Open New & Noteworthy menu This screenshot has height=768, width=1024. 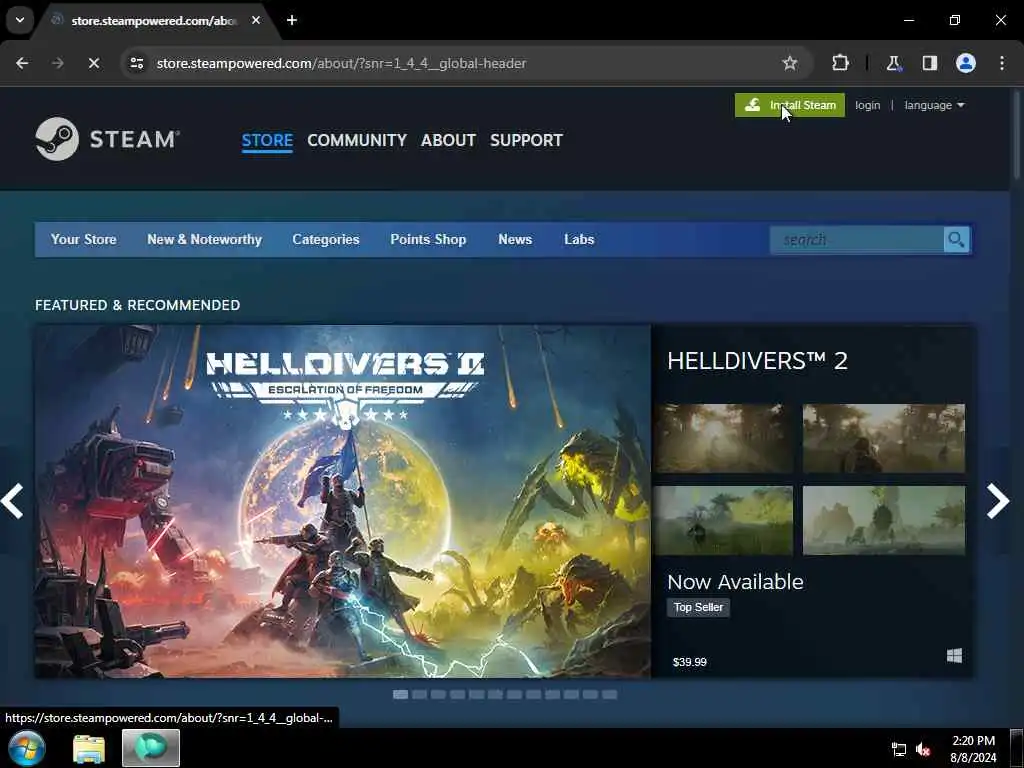[x=204, y=240]
